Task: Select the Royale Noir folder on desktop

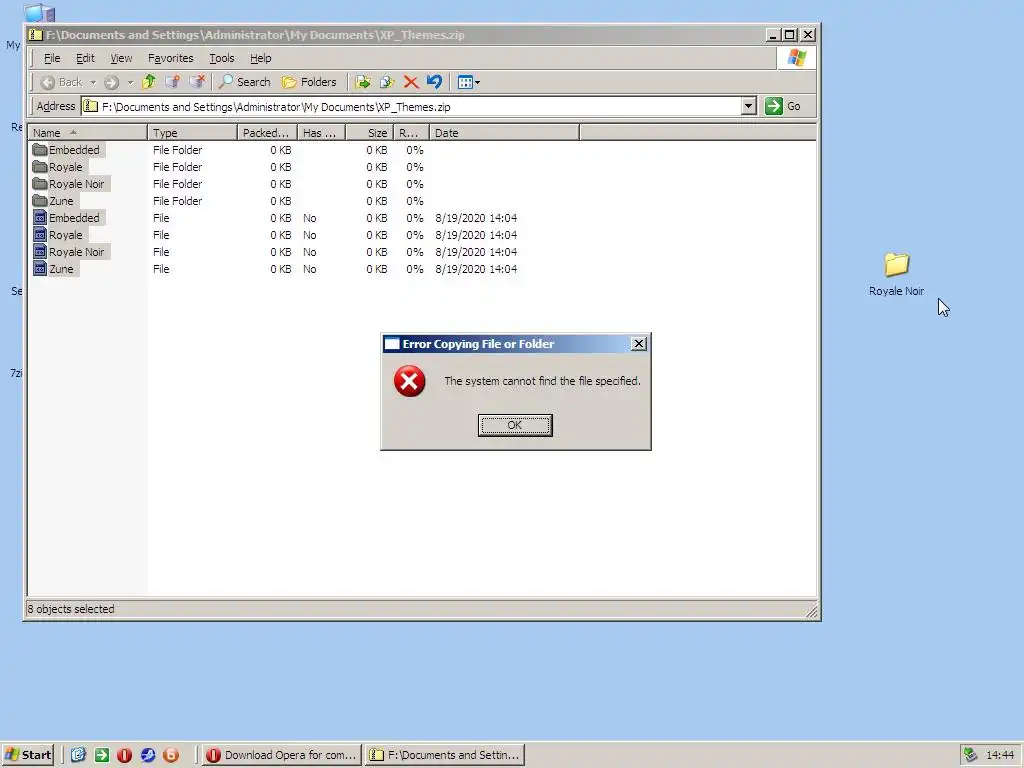Action: coord(897,274)
